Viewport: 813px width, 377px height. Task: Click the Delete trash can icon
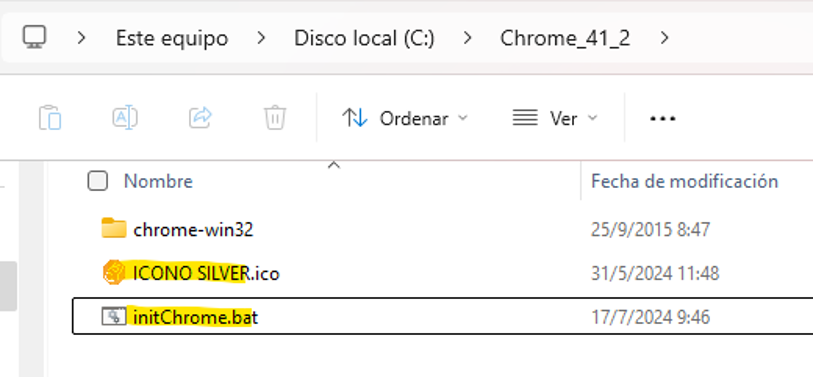pyautogui.click(x=275, y=118)
